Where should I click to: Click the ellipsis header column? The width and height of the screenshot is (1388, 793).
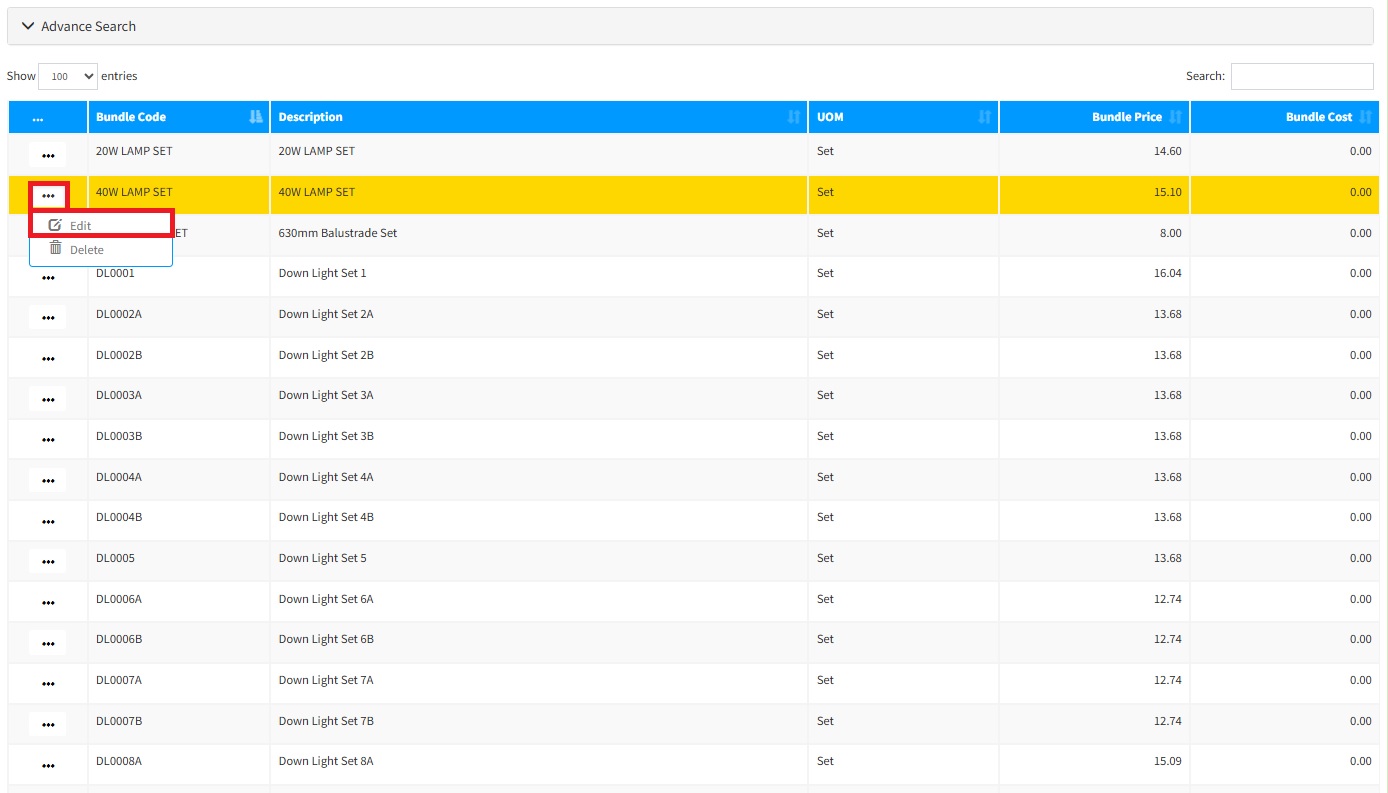[38, 118]
